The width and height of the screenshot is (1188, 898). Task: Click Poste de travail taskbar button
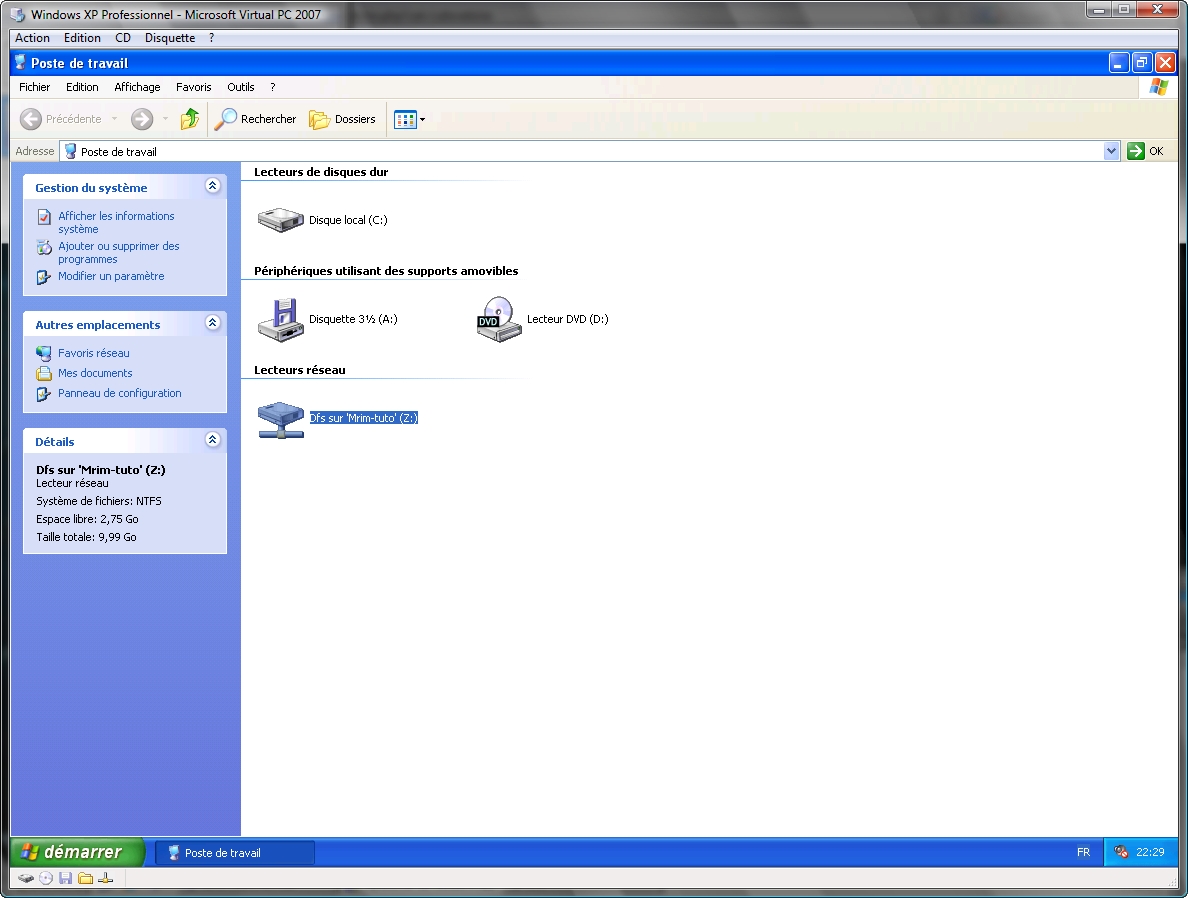(234, 853)
